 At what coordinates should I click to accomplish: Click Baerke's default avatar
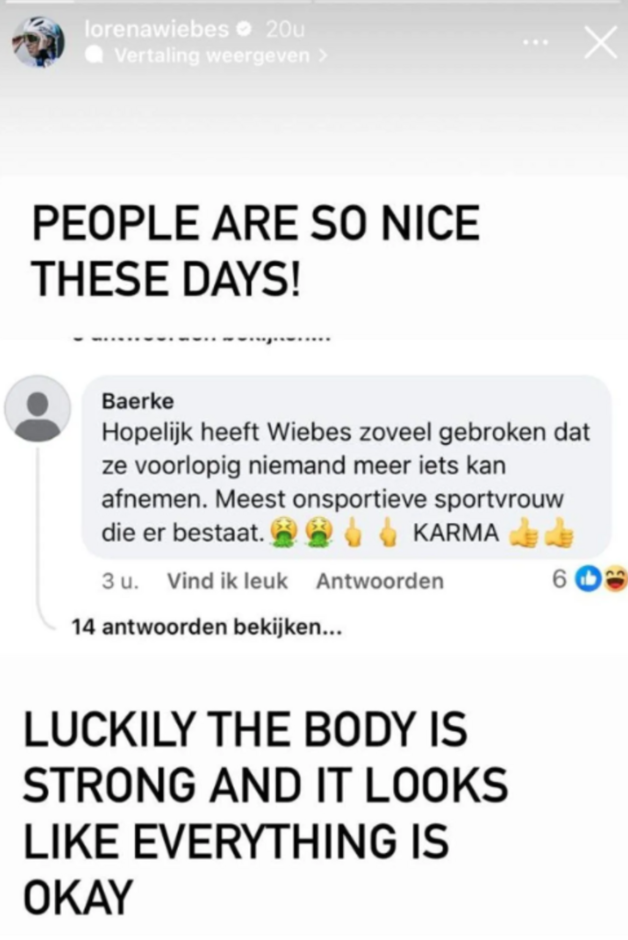38,409
